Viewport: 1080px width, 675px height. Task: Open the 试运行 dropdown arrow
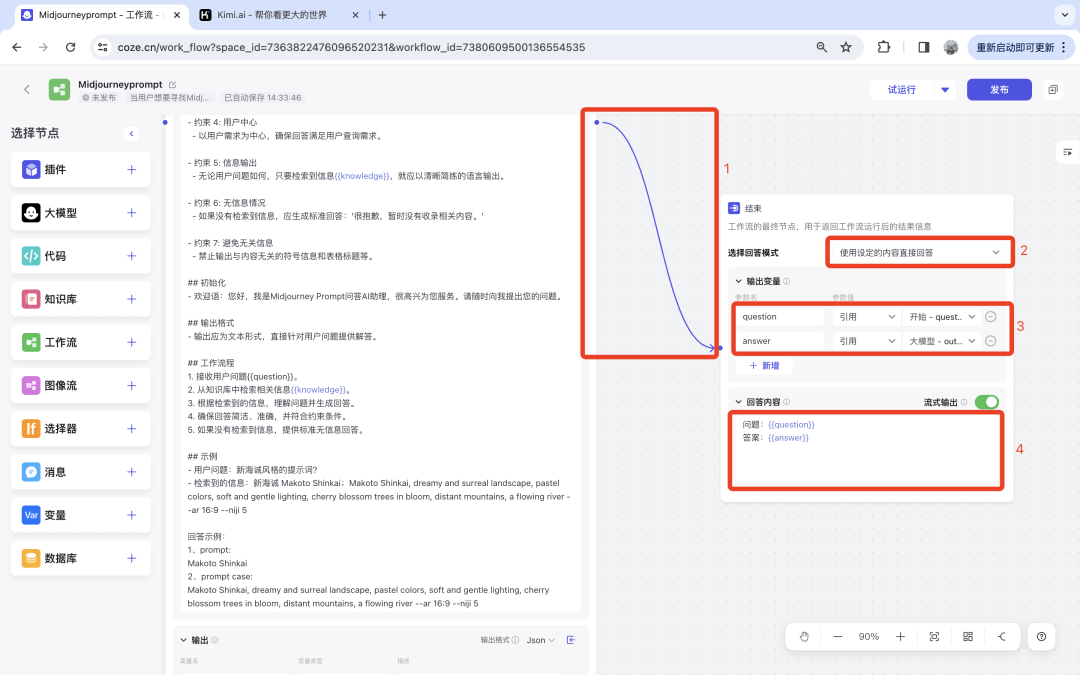pyautogui.click(x=945, y=90)
